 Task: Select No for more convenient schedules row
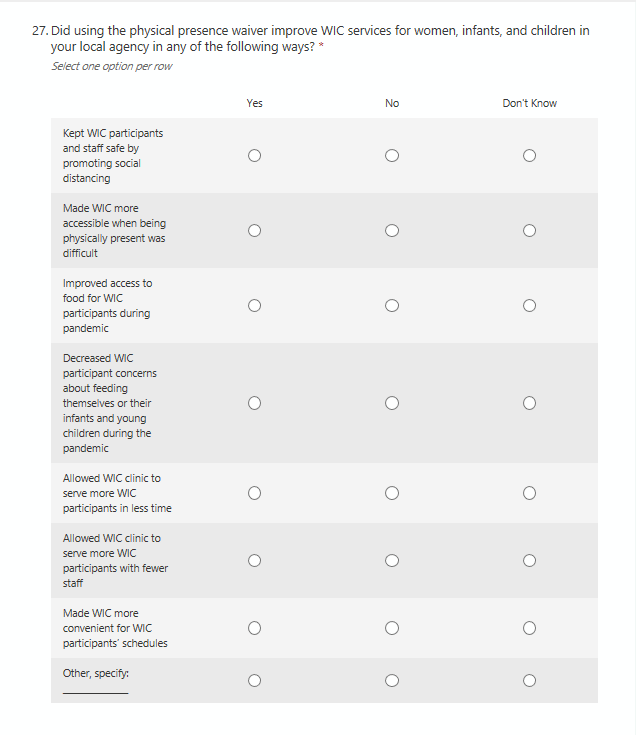(392, 628)
